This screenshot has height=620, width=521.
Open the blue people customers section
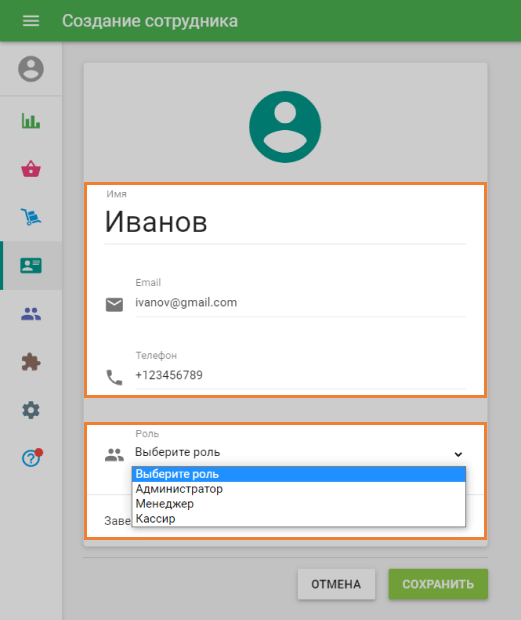point(31,314)
